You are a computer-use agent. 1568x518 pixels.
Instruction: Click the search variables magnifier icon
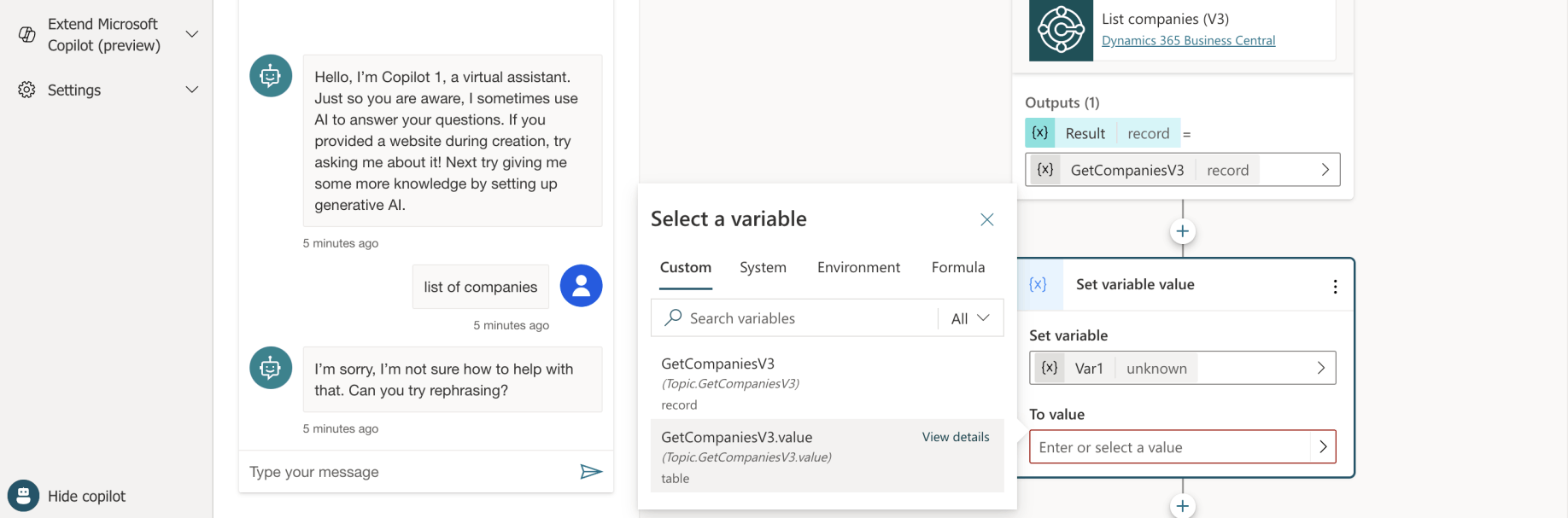(x=673, y=317)
